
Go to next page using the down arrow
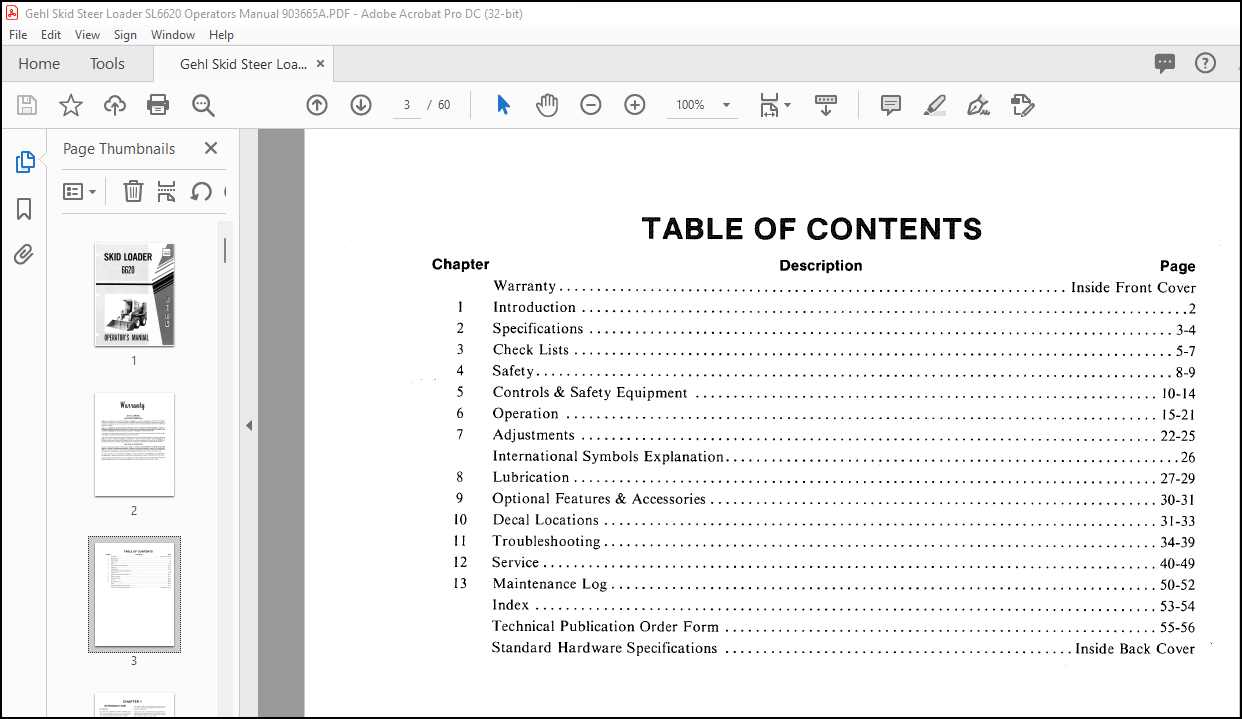361,105
